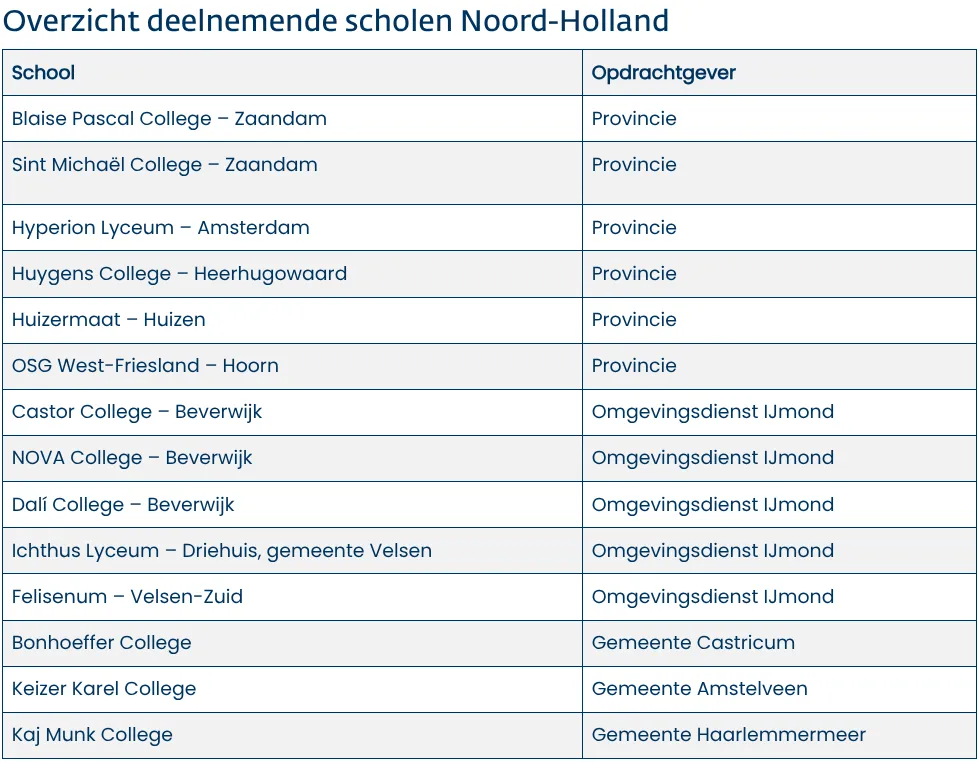The height and width of the screenshot is (763, 980).
Task: Click the page heading about Noord-Holland schools
Action: coord(336,20)
